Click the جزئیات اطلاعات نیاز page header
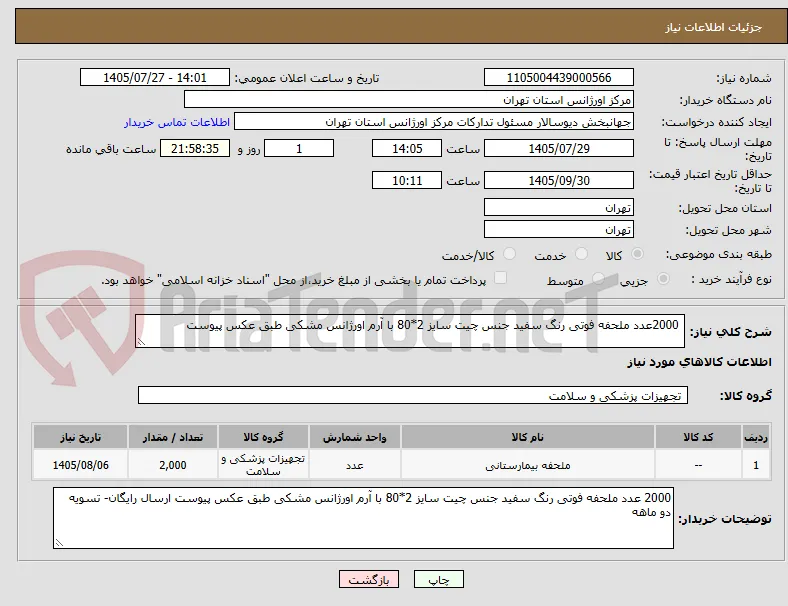This screenshot has width=788, height=606. [x=714, y=27]
